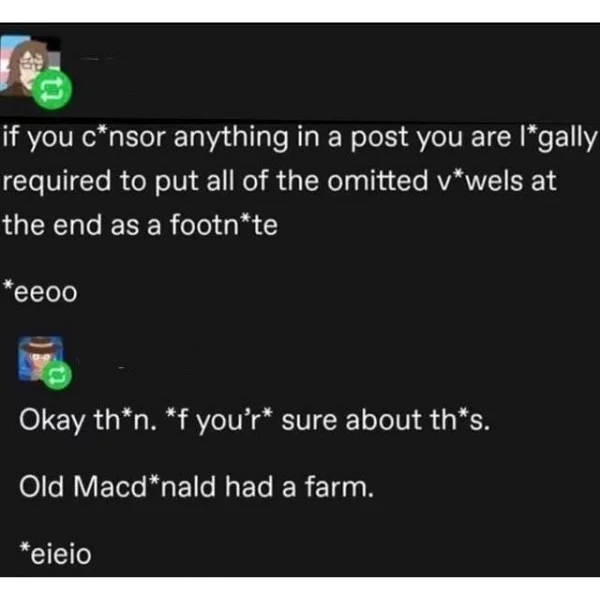Screen dimensions: 600x600
Task: Click the "Okay th*n." opening of the reply
Action: pyautogui.click(x=88, y=420)
